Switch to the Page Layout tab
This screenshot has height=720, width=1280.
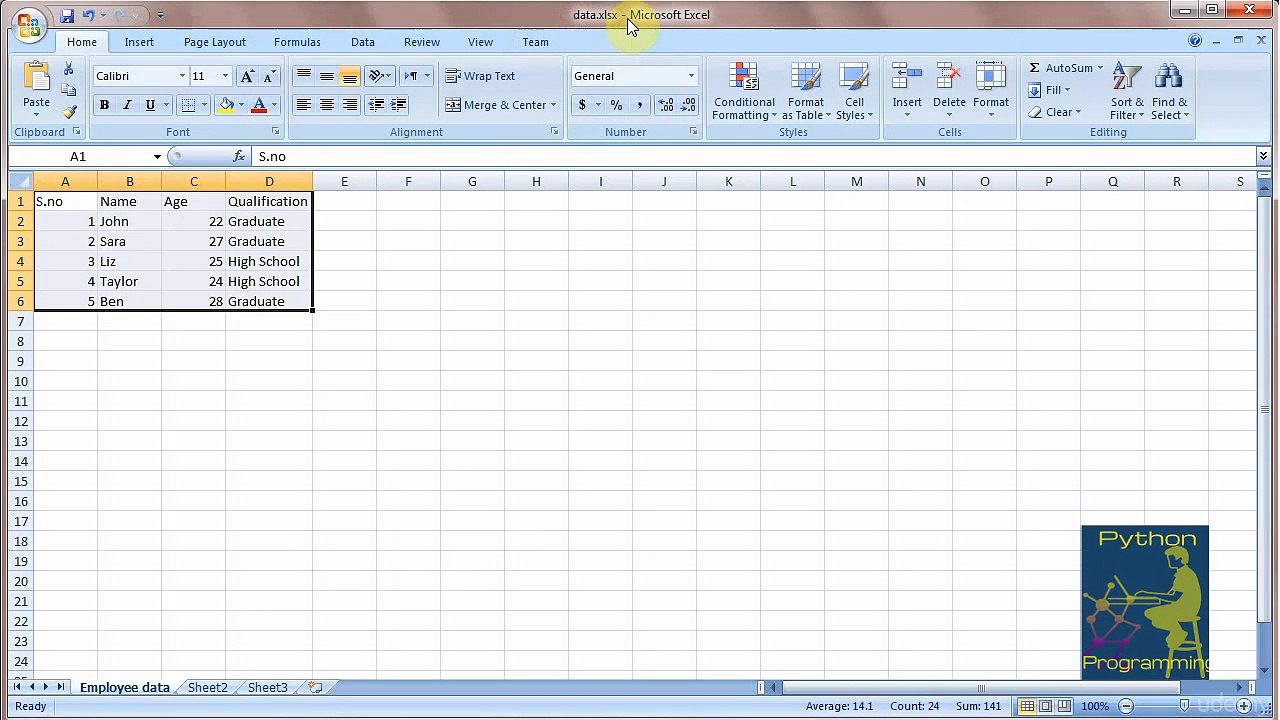[214, 42]
